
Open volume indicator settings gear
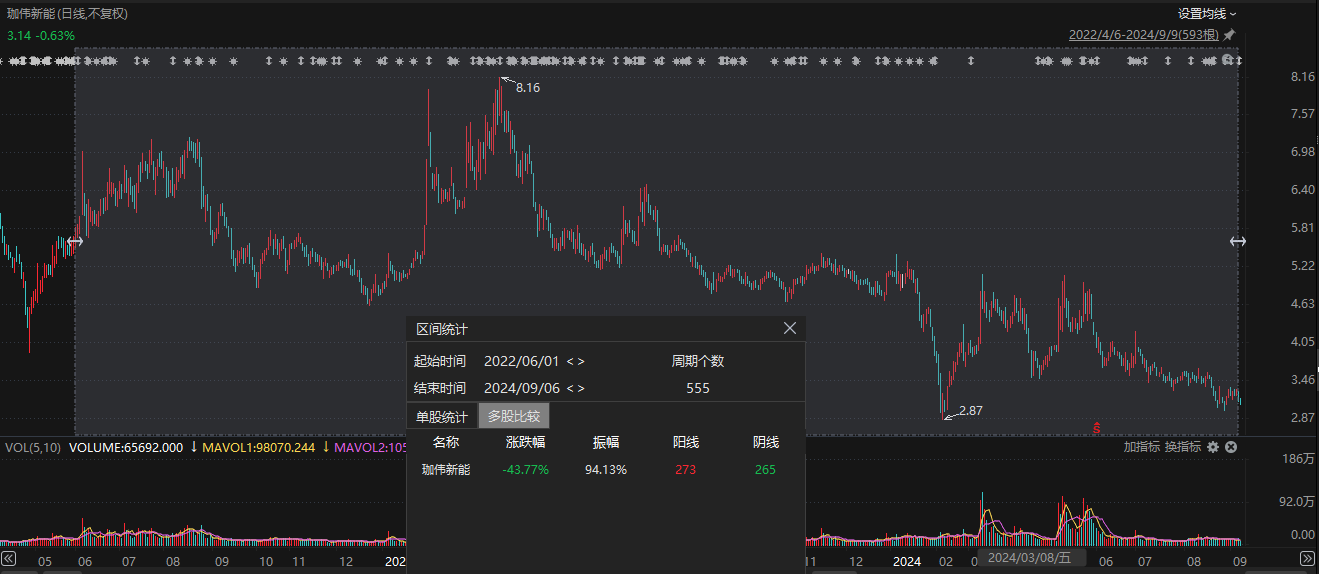[x=1213, y=447]
